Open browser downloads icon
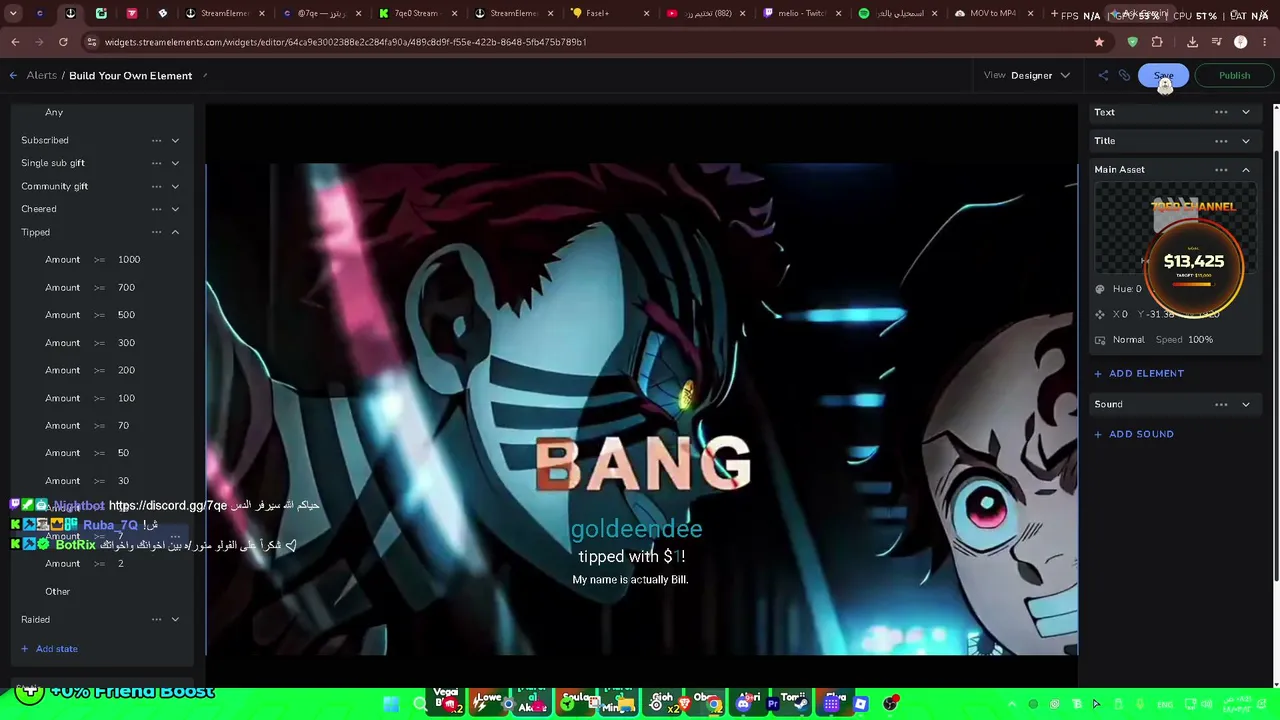Screen dimensions: 1280x720 coord(1192,42)
